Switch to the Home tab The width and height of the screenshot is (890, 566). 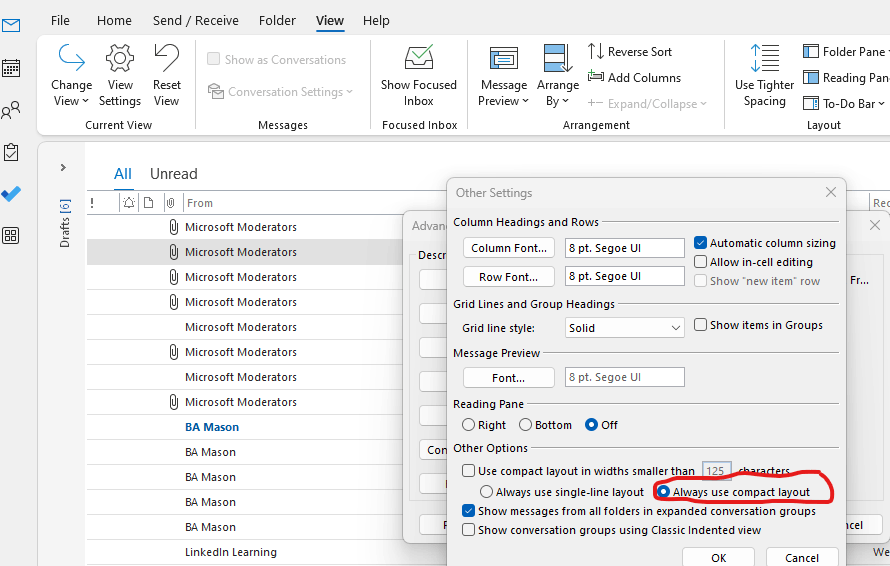click(x=114, y=20)
